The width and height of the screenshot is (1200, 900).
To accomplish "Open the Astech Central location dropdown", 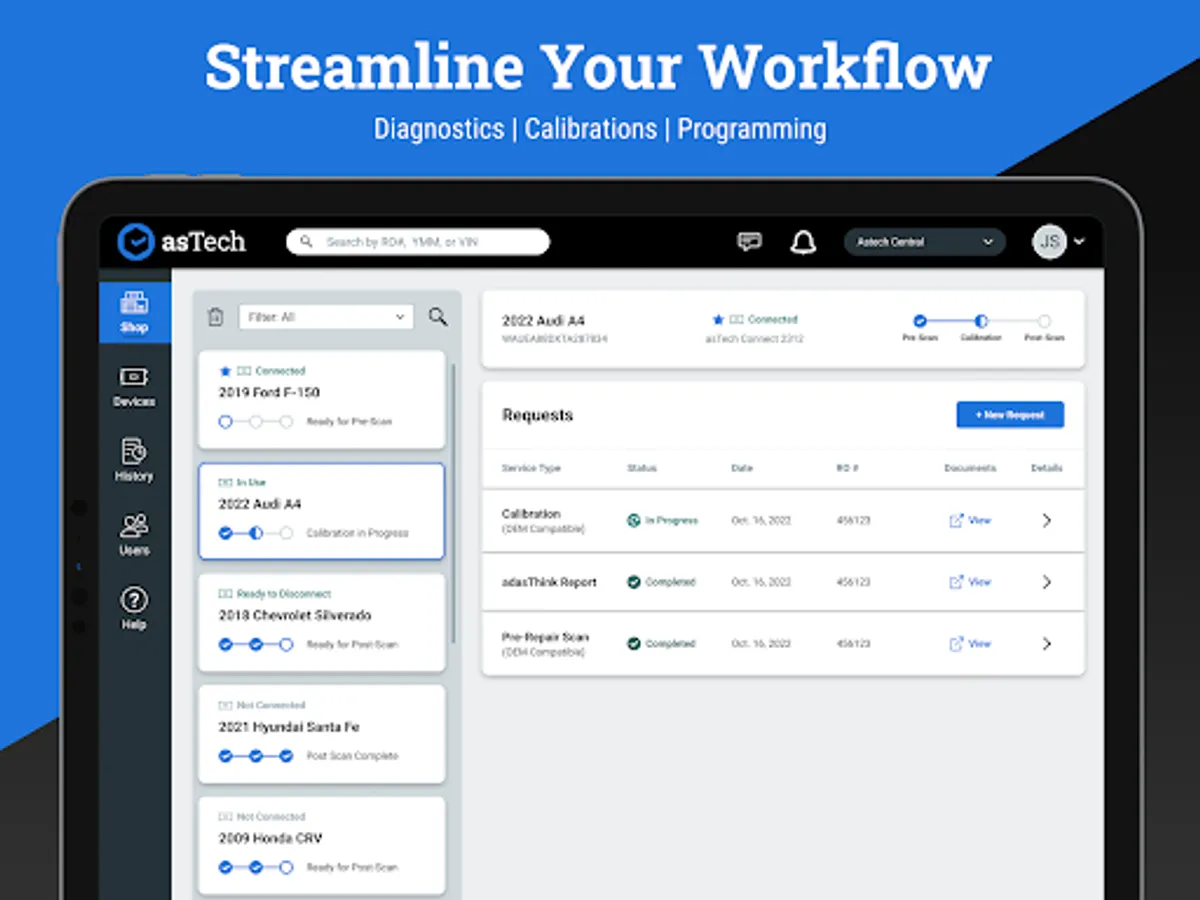I will (x=925, y=242).
